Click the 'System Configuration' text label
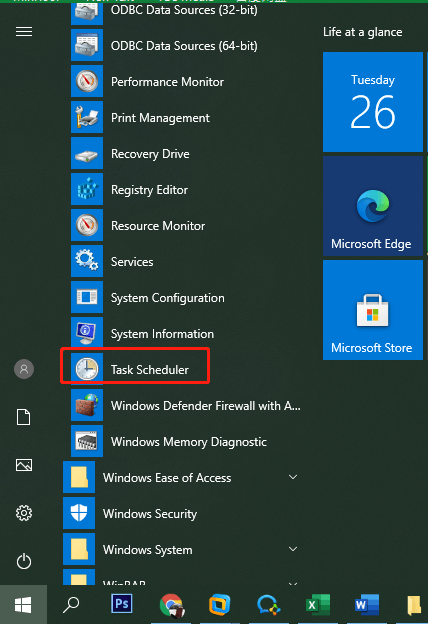 (168, 298)
